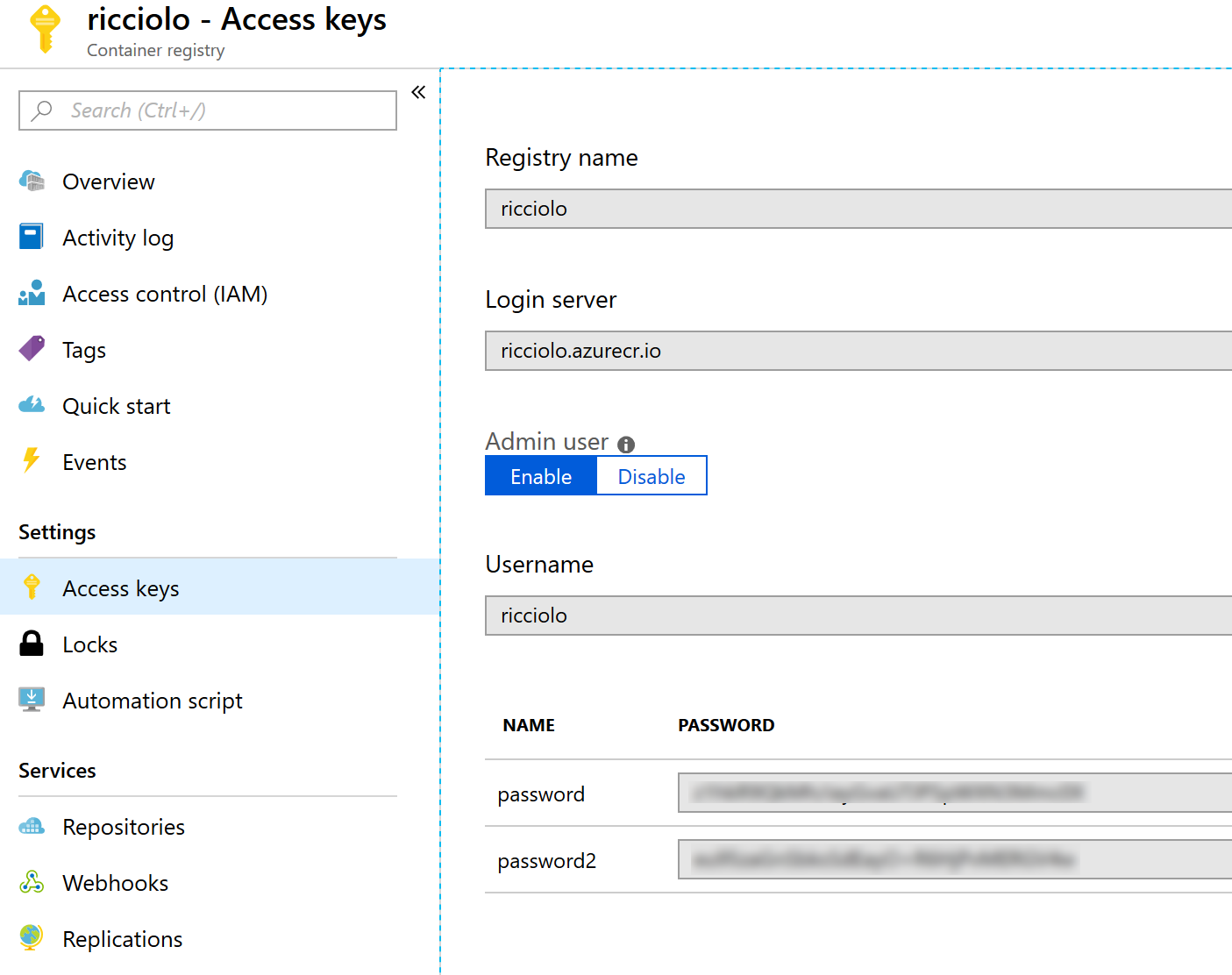The width and height of the screenshot is (1232, 975).
Task: Click the Webhooks icon
Action: (x=32, y=882)
